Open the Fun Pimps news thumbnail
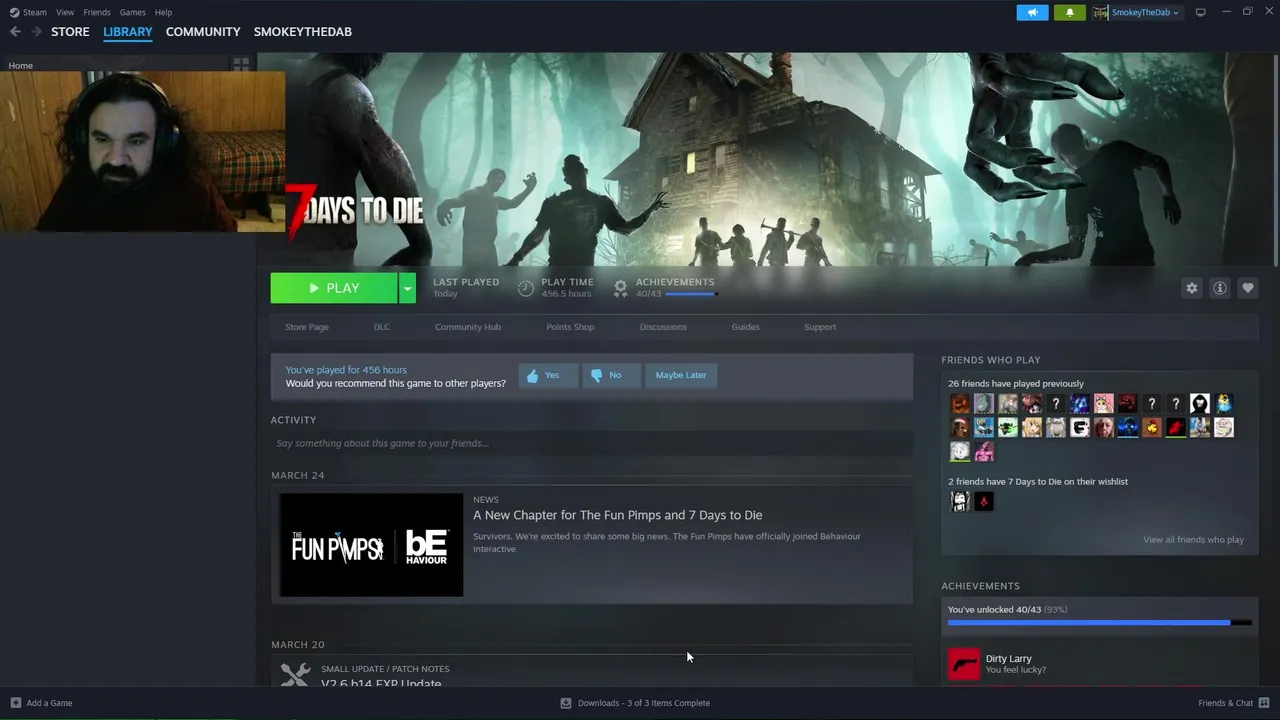 tap(371, 545)
